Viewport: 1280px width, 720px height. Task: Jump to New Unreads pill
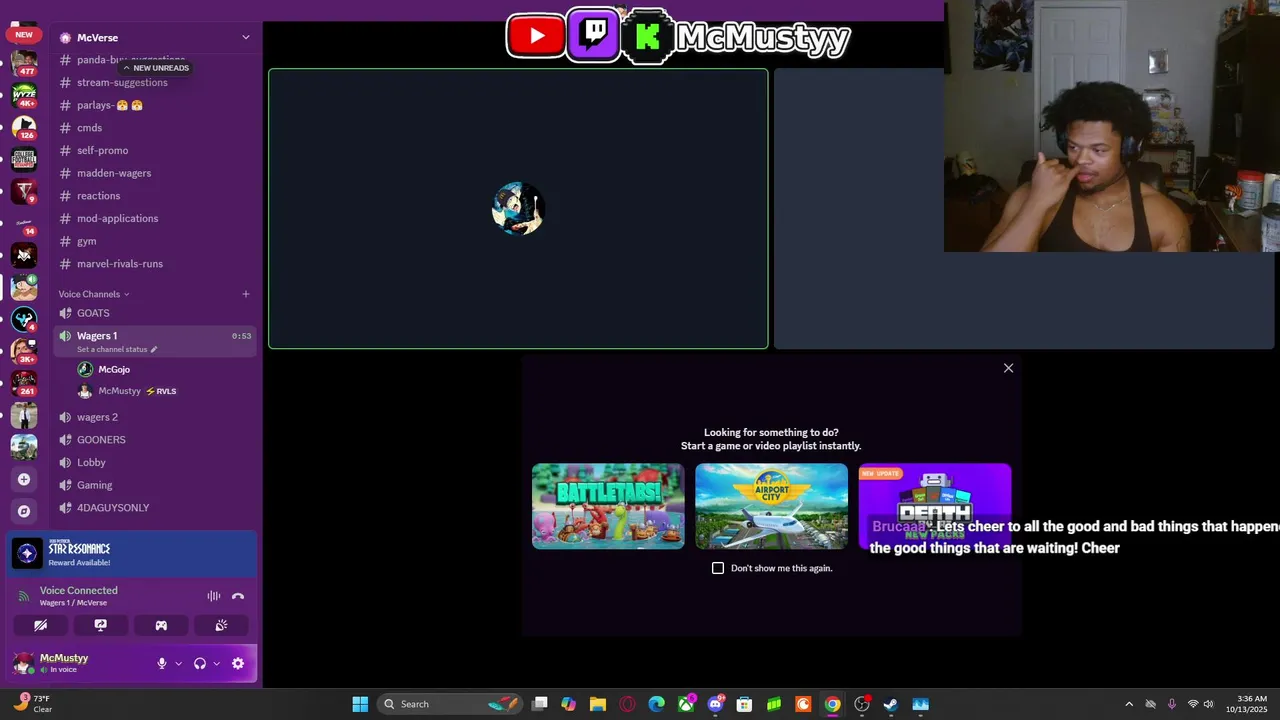tap(156, 68)
